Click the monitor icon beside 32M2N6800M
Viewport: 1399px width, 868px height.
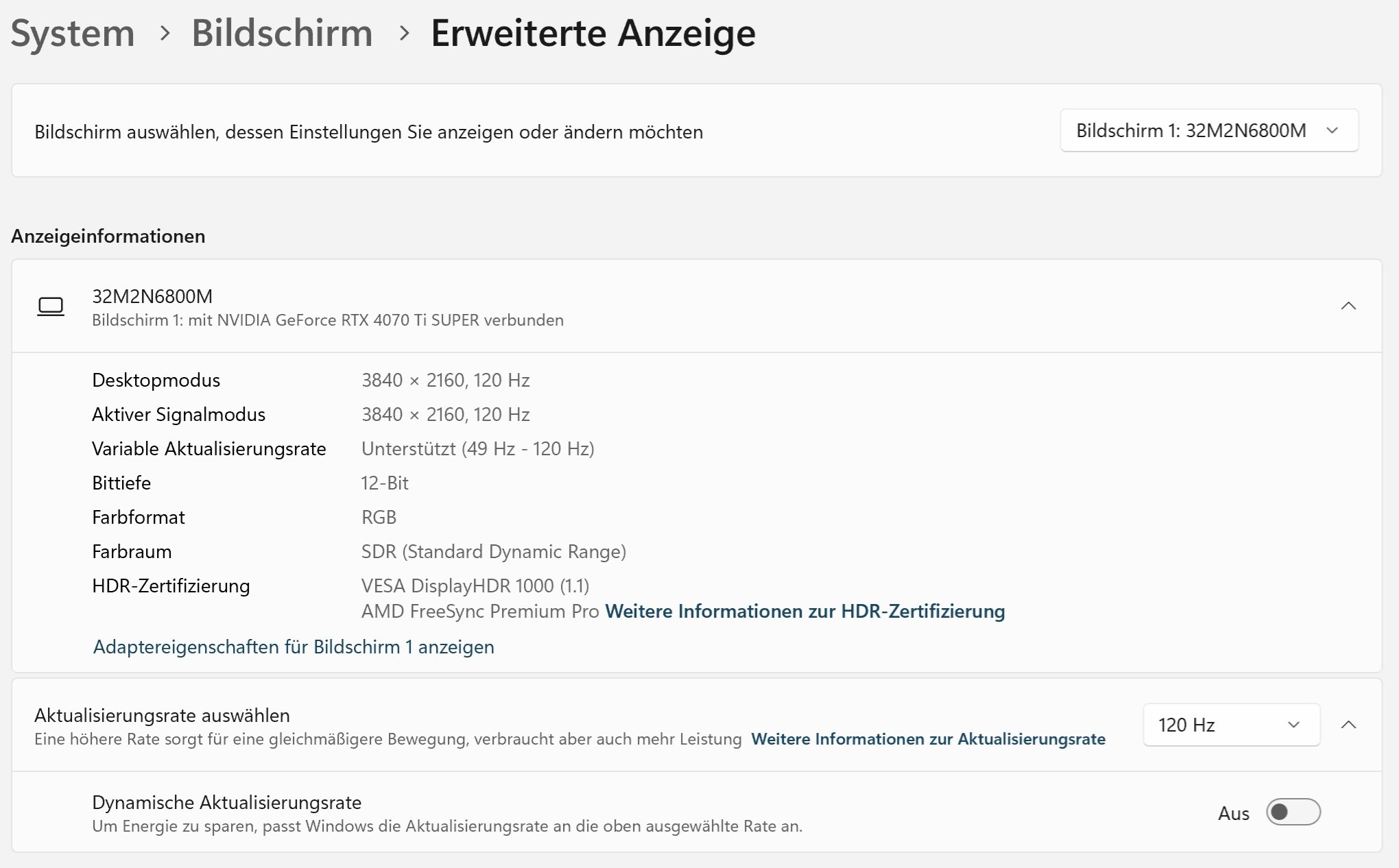coord(51,306)
